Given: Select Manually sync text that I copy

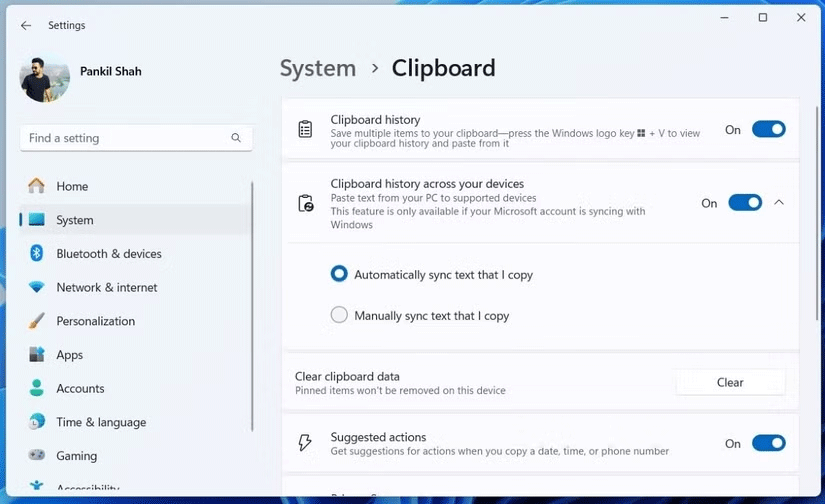Looking at the screenshot, I should [339, 315].
